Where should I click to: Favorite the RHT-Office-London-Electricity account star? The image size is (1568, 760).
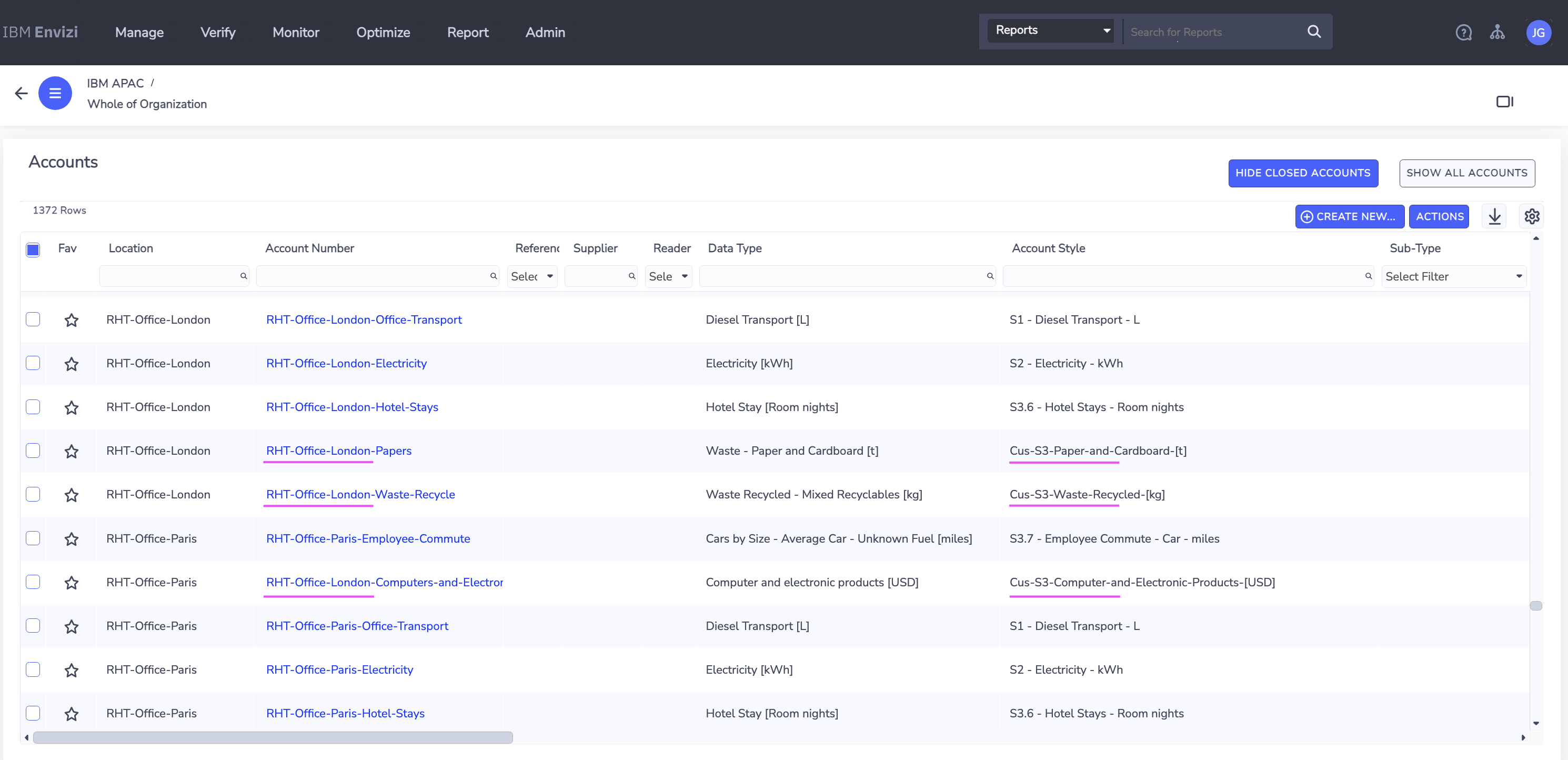[x=71, y=364]
